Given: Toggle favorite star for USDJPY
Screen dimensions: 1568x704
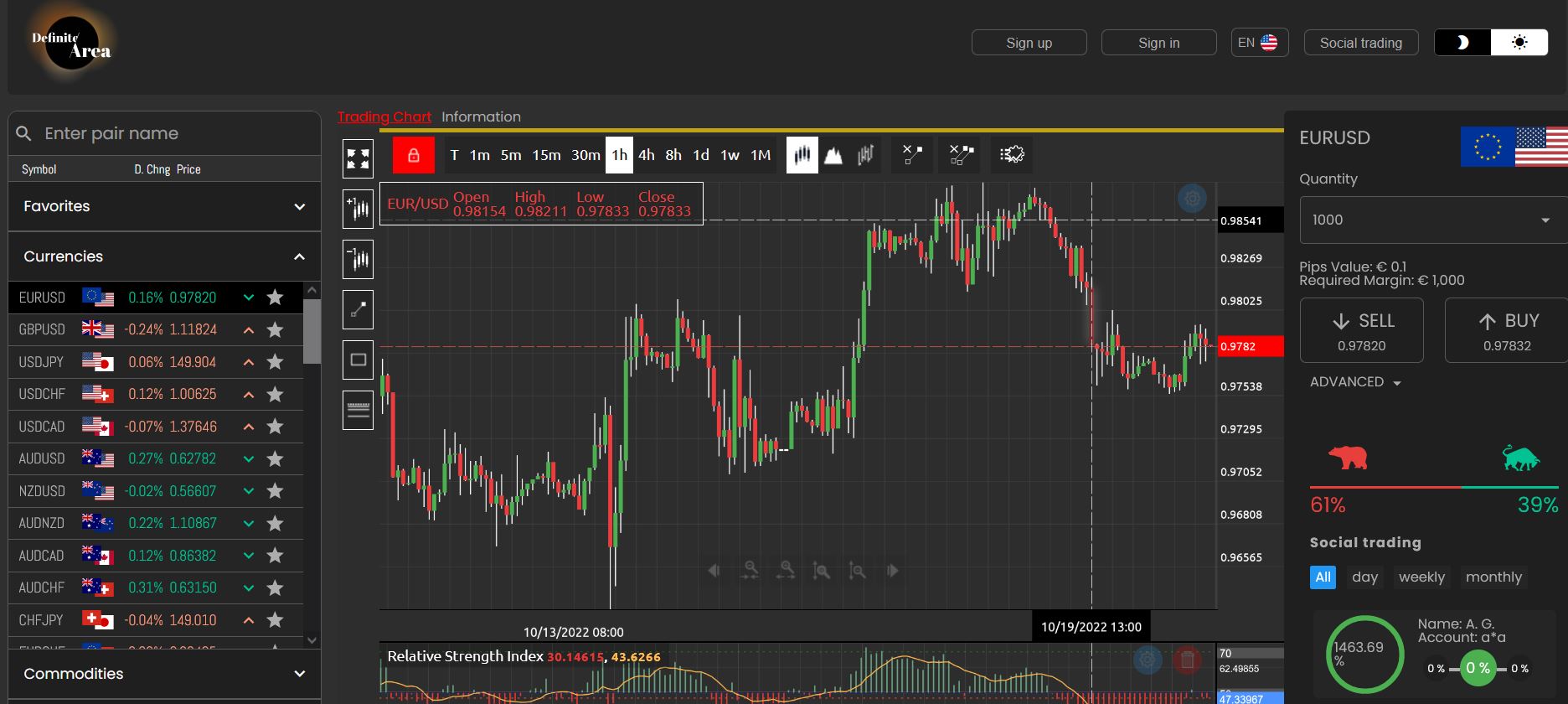Looking at the screenshot, I should click(275, 362).
